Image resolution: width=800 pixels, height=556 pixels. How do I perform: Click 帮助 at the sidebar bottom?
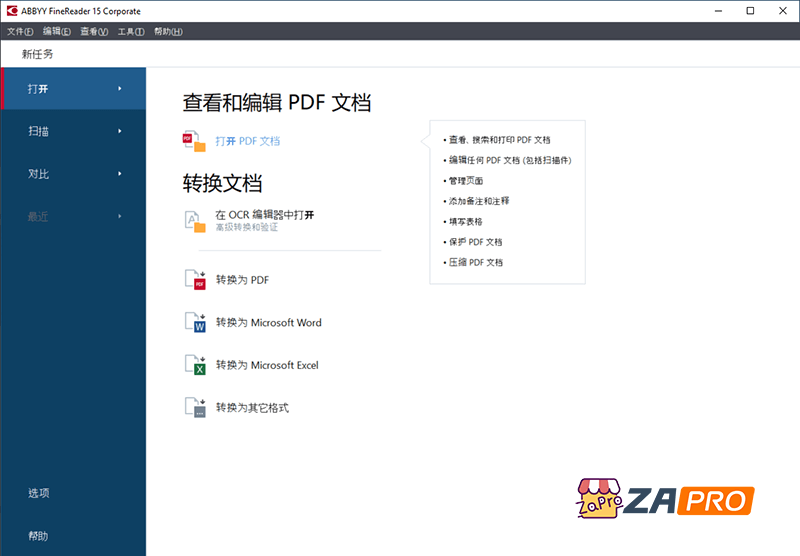tap(39, 536)
